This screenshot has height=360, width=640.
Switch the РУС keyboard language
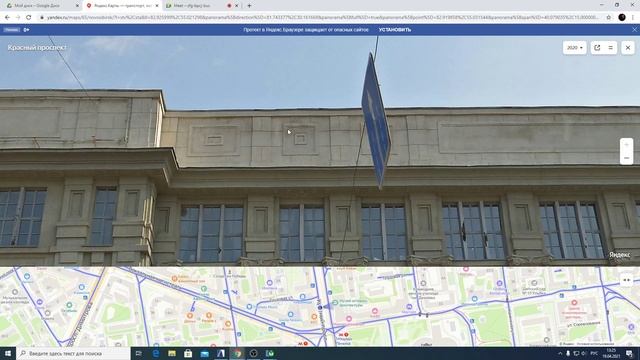point(594,353)
